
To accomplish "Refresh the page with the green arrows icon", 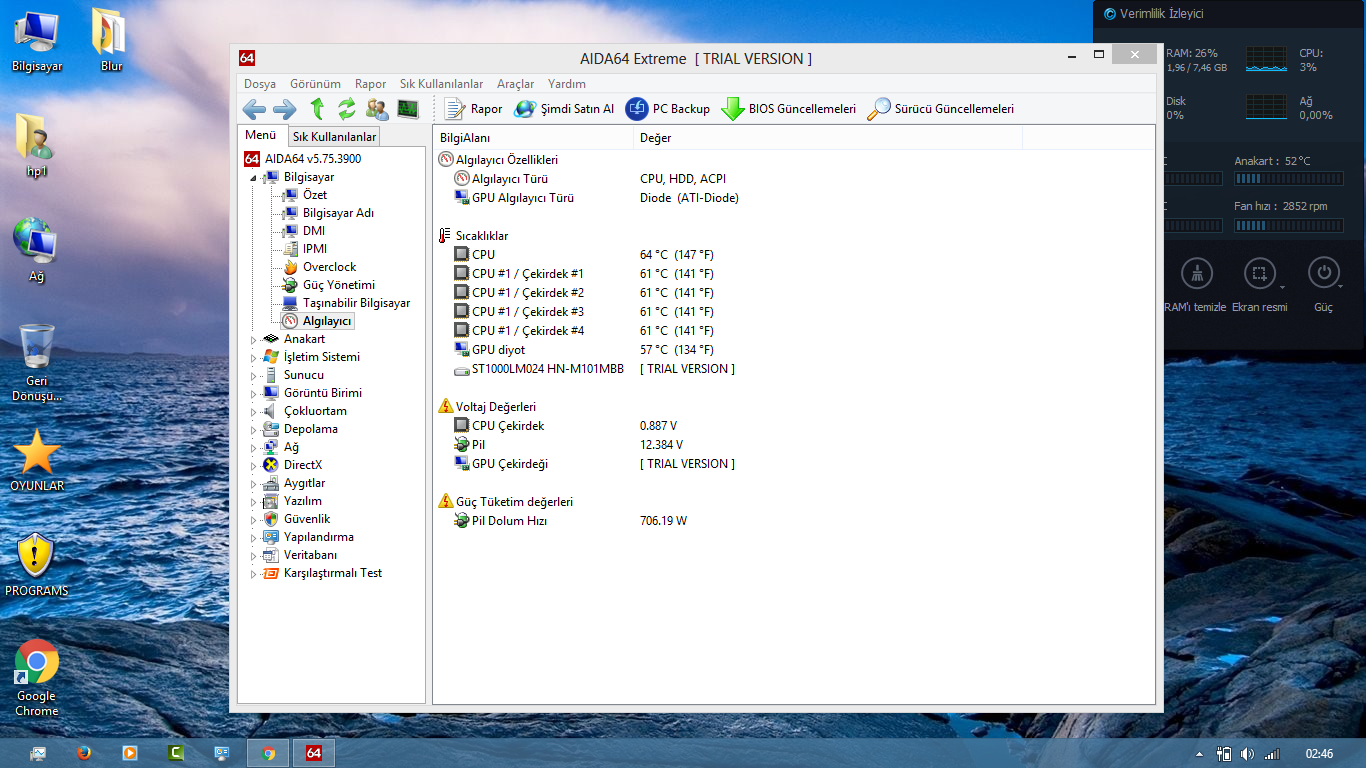I will tap(347, 109).
